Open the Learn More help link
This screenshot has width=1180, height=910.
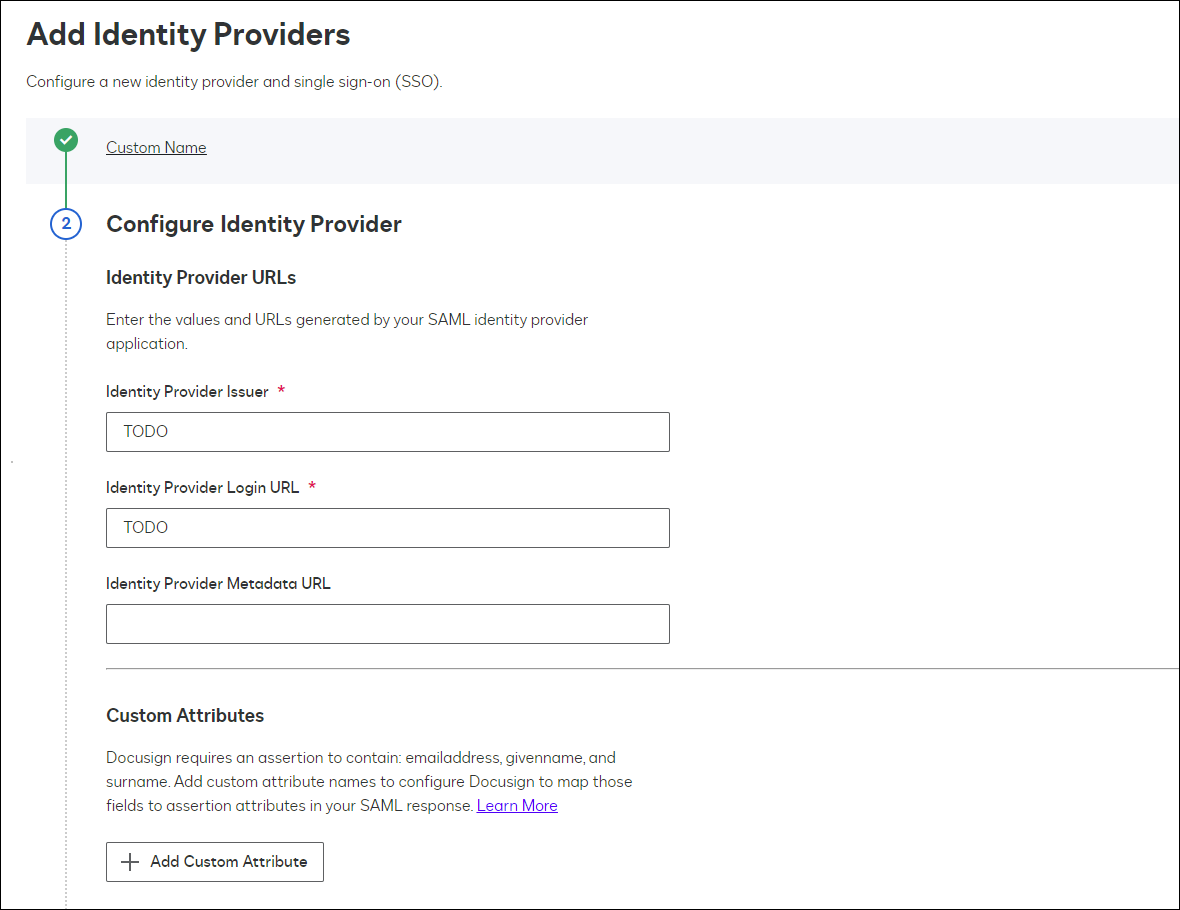click(517, 805)
